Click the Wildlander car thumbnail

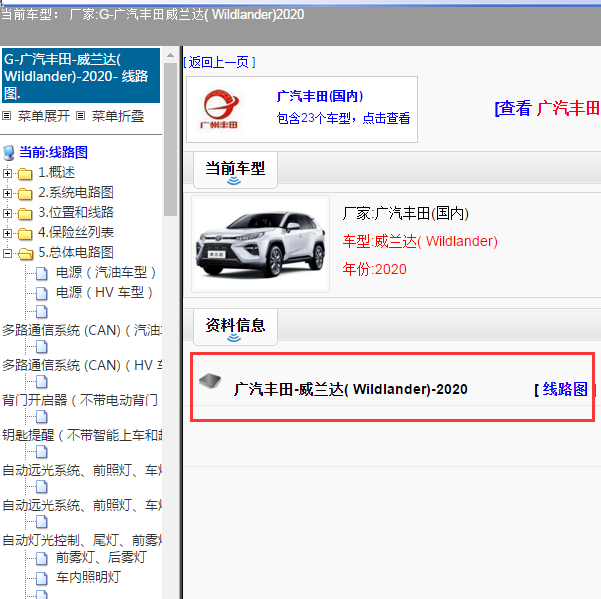tap(261, 244)
